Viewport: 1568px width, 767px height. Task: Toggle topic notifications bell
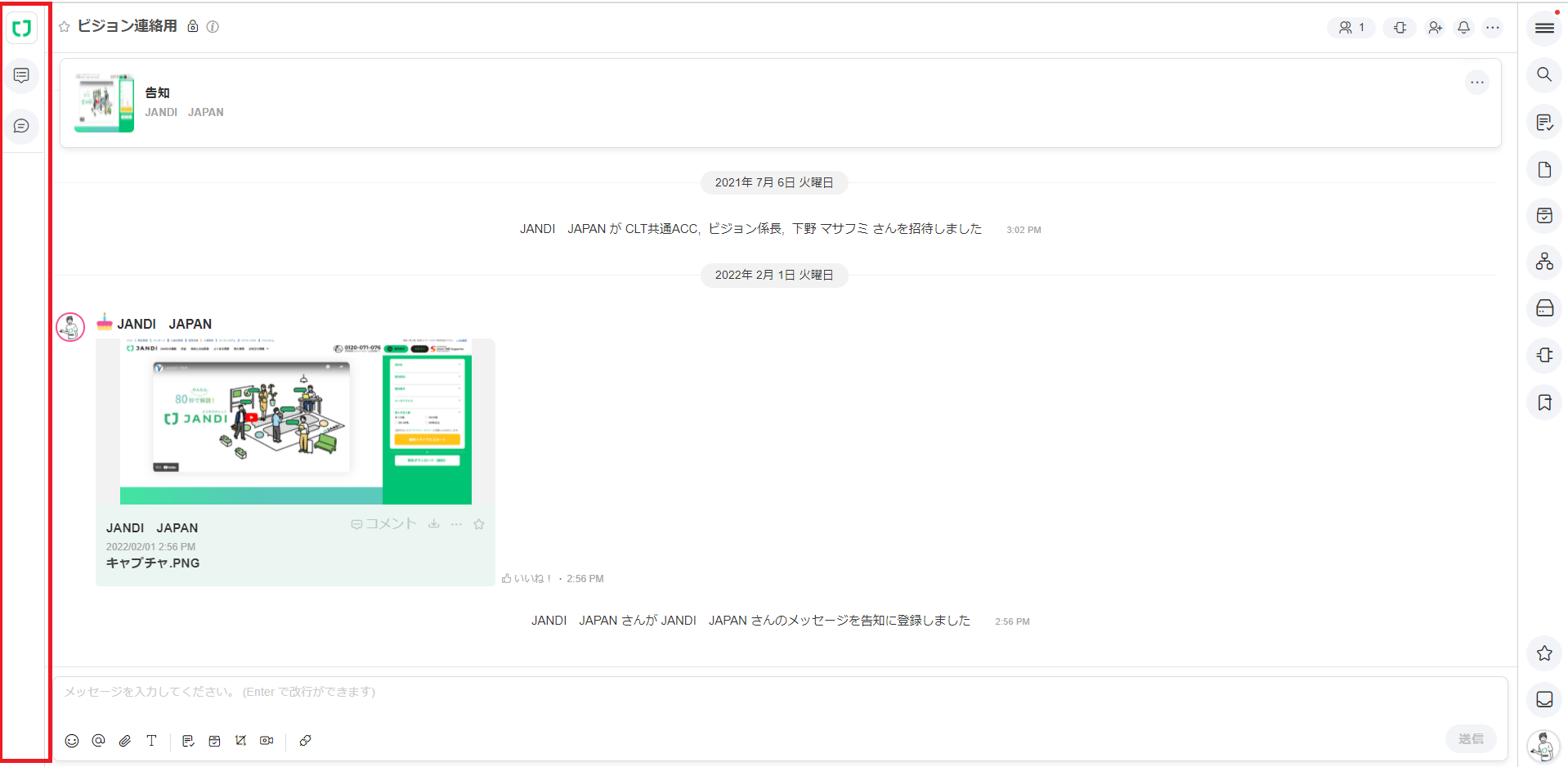1463,28
